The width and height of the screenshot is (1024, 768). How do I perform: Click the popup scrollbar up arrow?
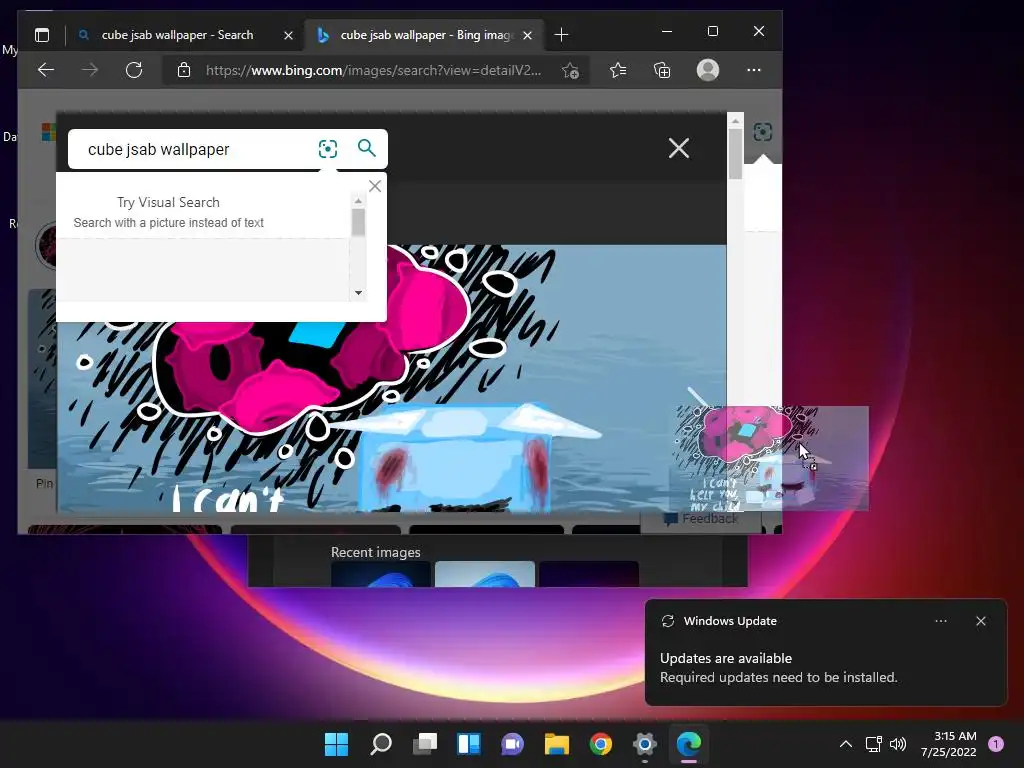point(358,200)
